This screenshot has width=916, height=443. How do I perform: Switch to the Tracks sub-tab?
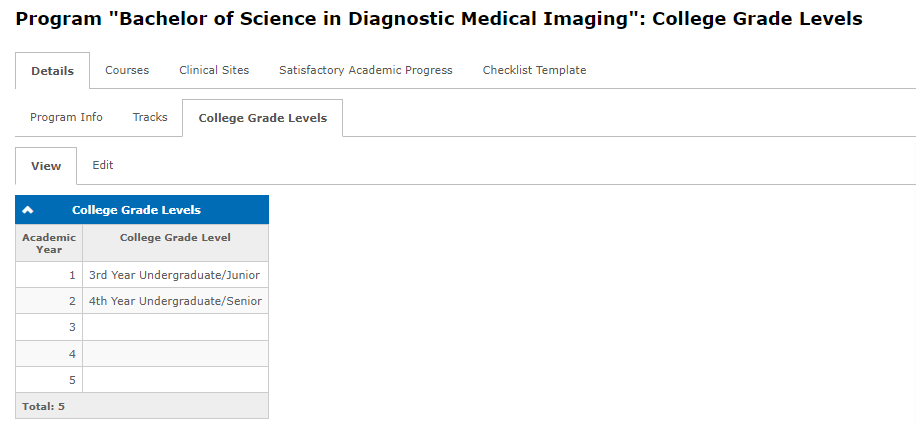(x=150, y=117)
